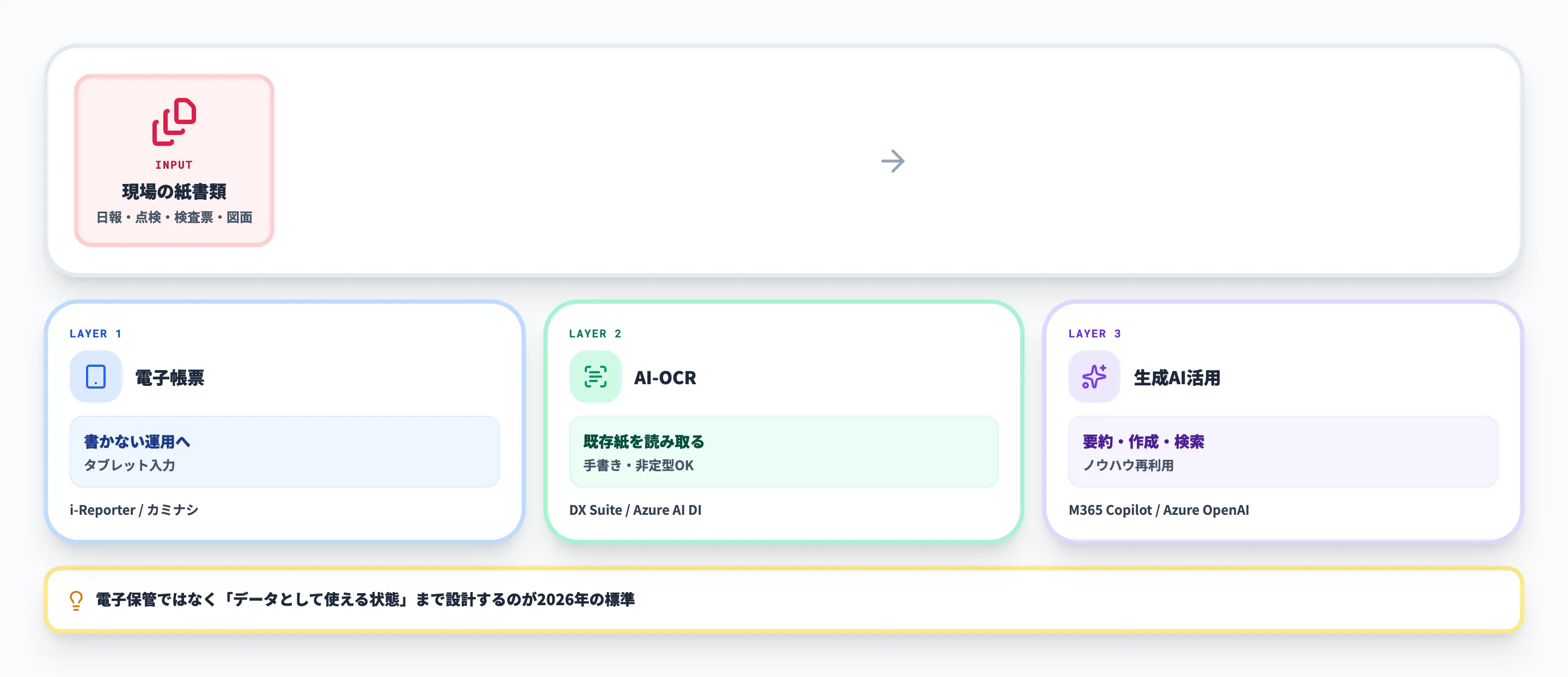Click the gray arrow after the INPUT card

click(893, 161)
